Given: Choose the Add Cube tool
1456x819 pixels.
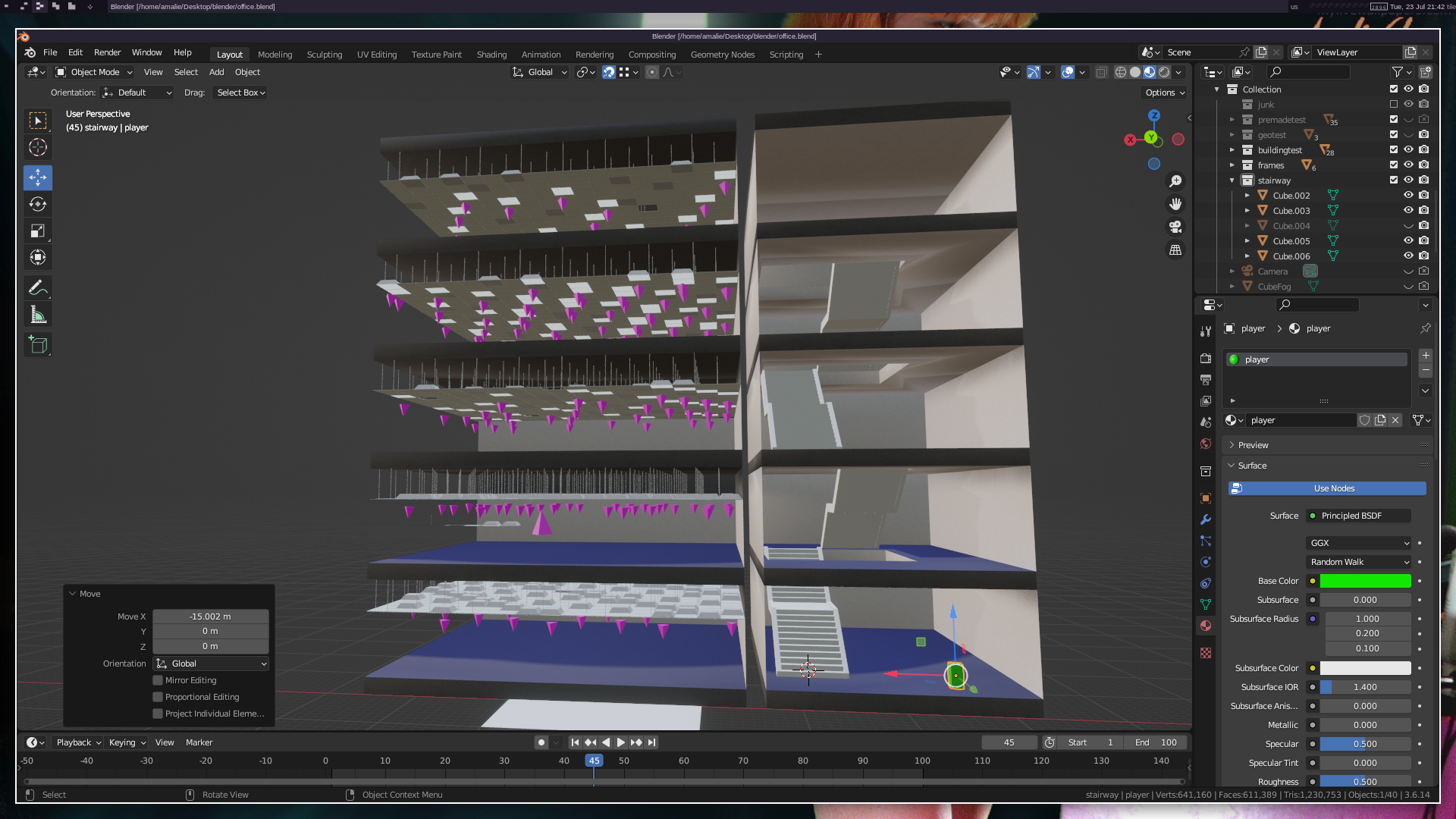Looking at the screenshot, I should [x=38, y=345].
